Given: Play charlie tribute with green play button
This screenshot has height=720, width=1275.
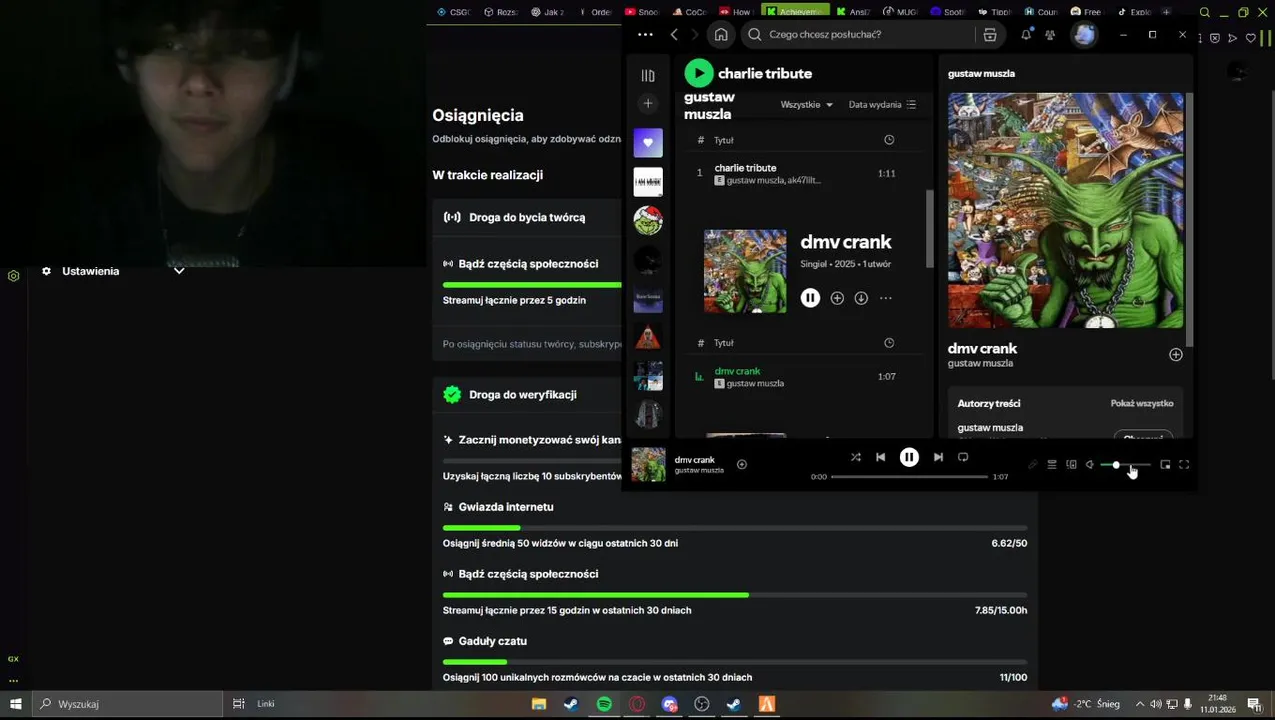Looking at the screenshot, I should coord(699,73).
